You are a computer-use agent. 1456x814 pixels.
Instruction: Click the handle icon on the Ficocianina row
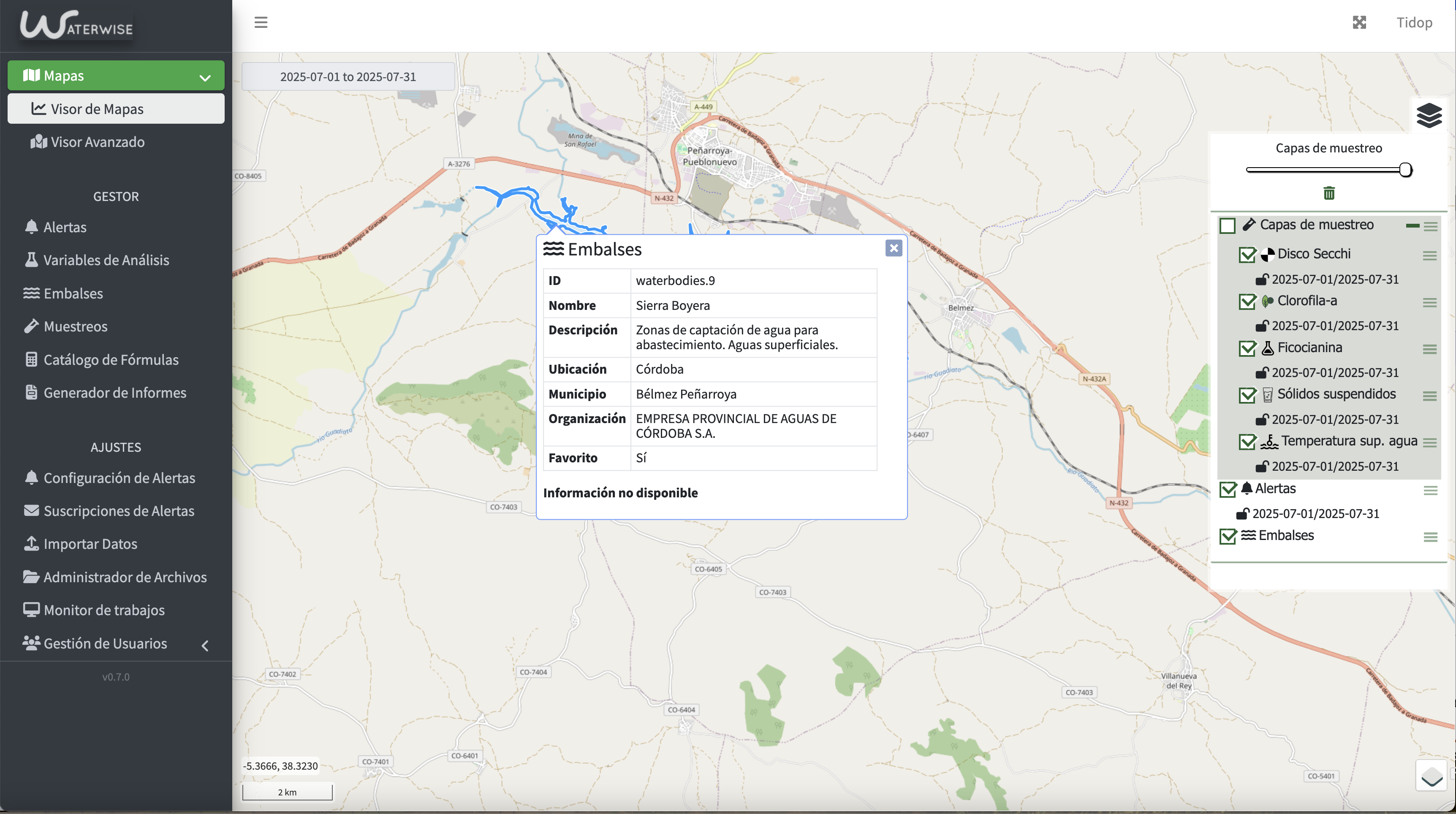(x=1429, y=349)
